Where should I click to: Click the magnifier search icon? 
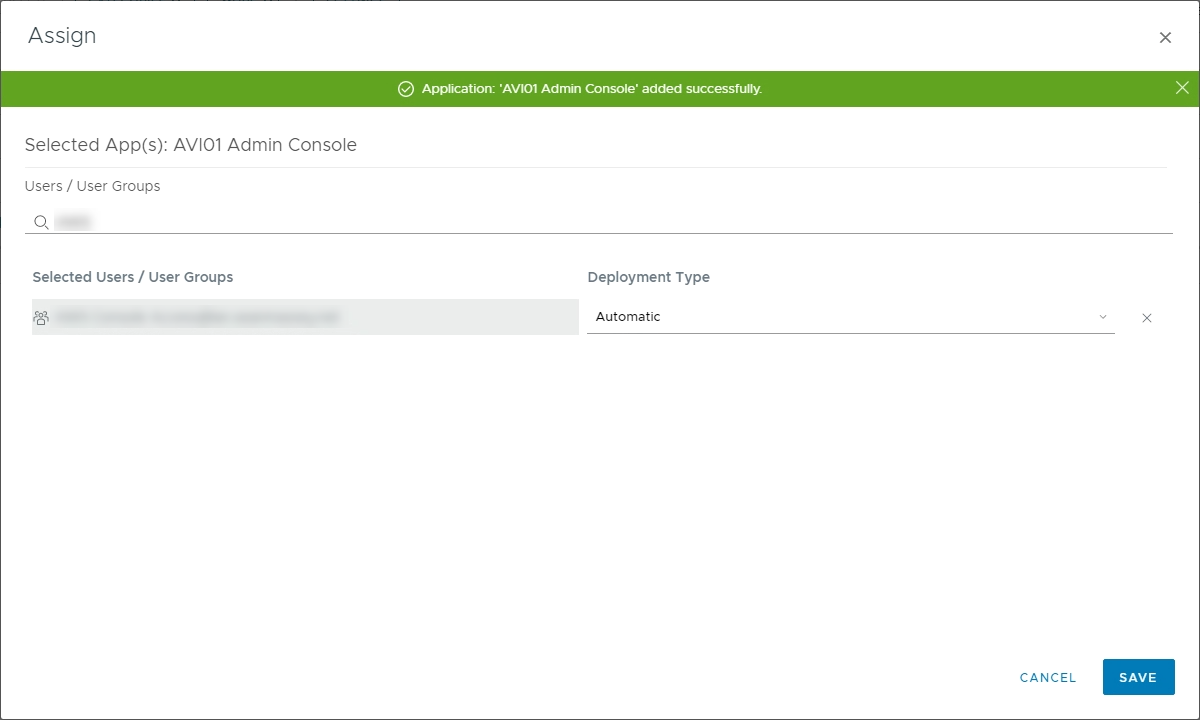click(x=41, y=223)
